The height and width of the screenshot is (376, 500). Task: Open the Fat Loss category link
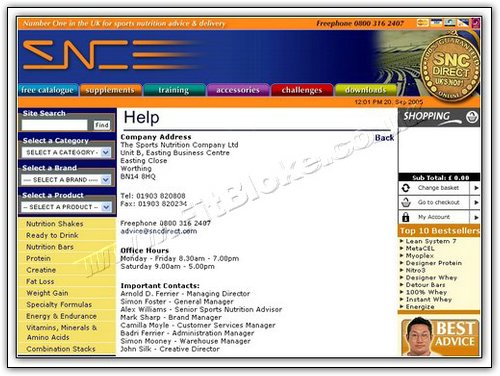(x=40, y=282)
